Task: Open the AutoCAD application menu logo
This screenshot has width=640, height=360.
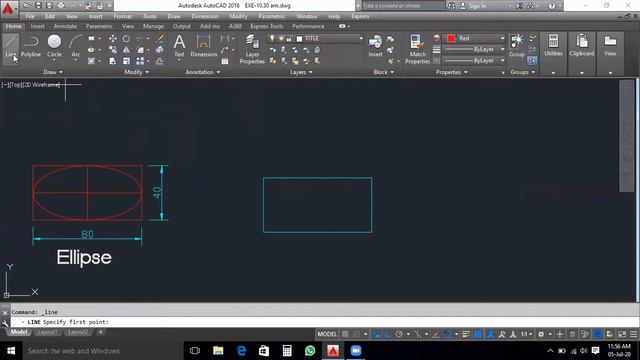Action: pos(8,8)
